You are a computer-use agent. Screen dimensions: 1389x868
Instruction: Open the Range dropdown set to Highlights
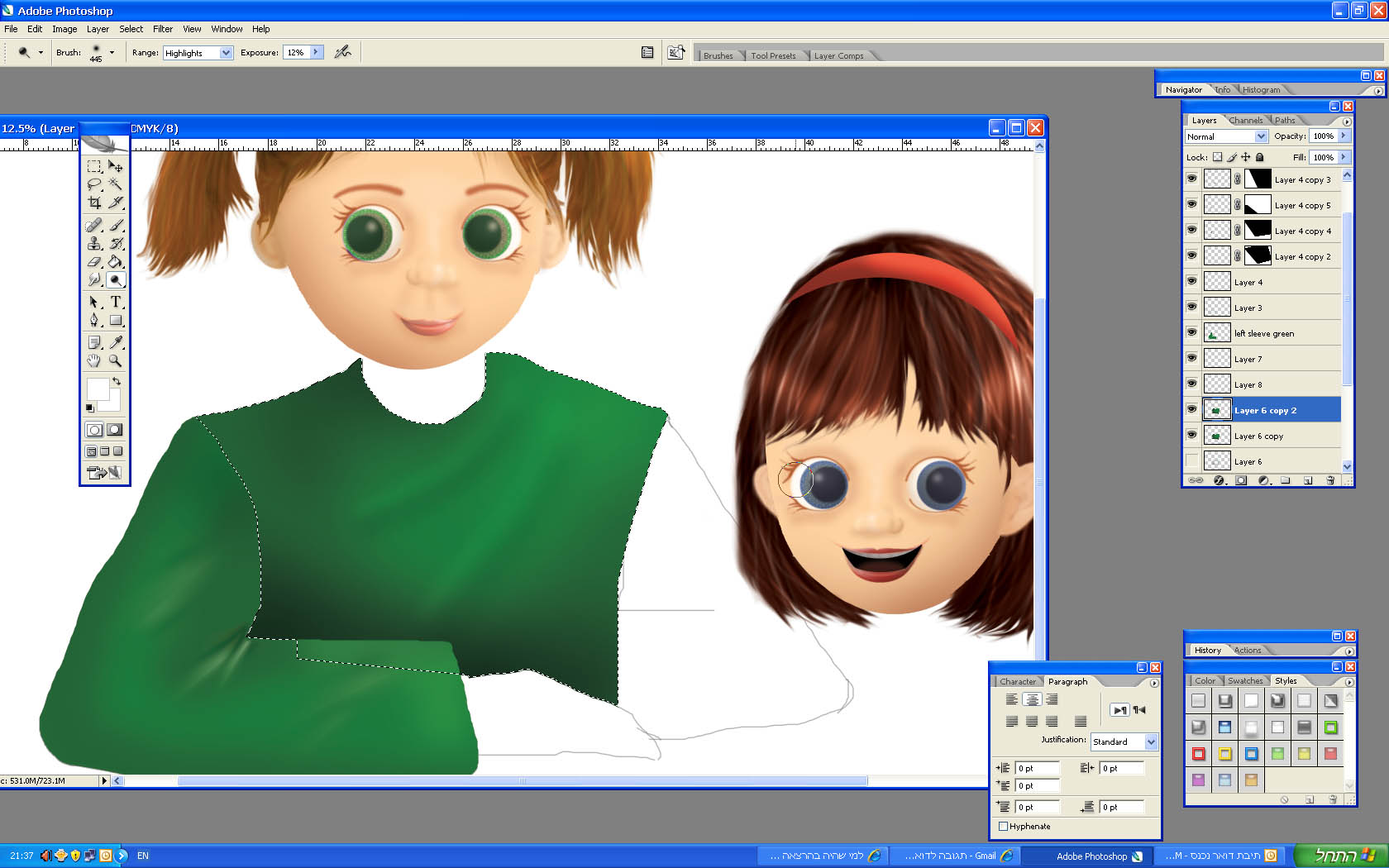pyautogui.click(x=226, y=53)
